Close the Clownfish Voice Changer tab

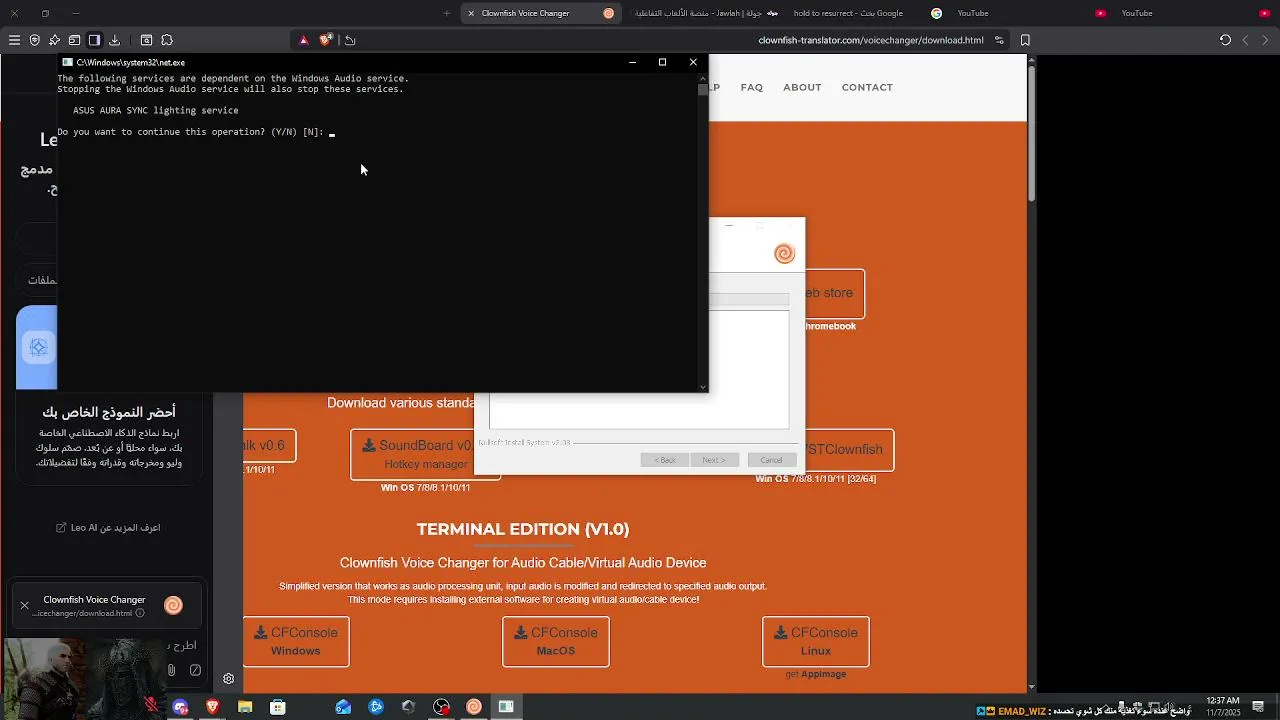click(471, 13)
